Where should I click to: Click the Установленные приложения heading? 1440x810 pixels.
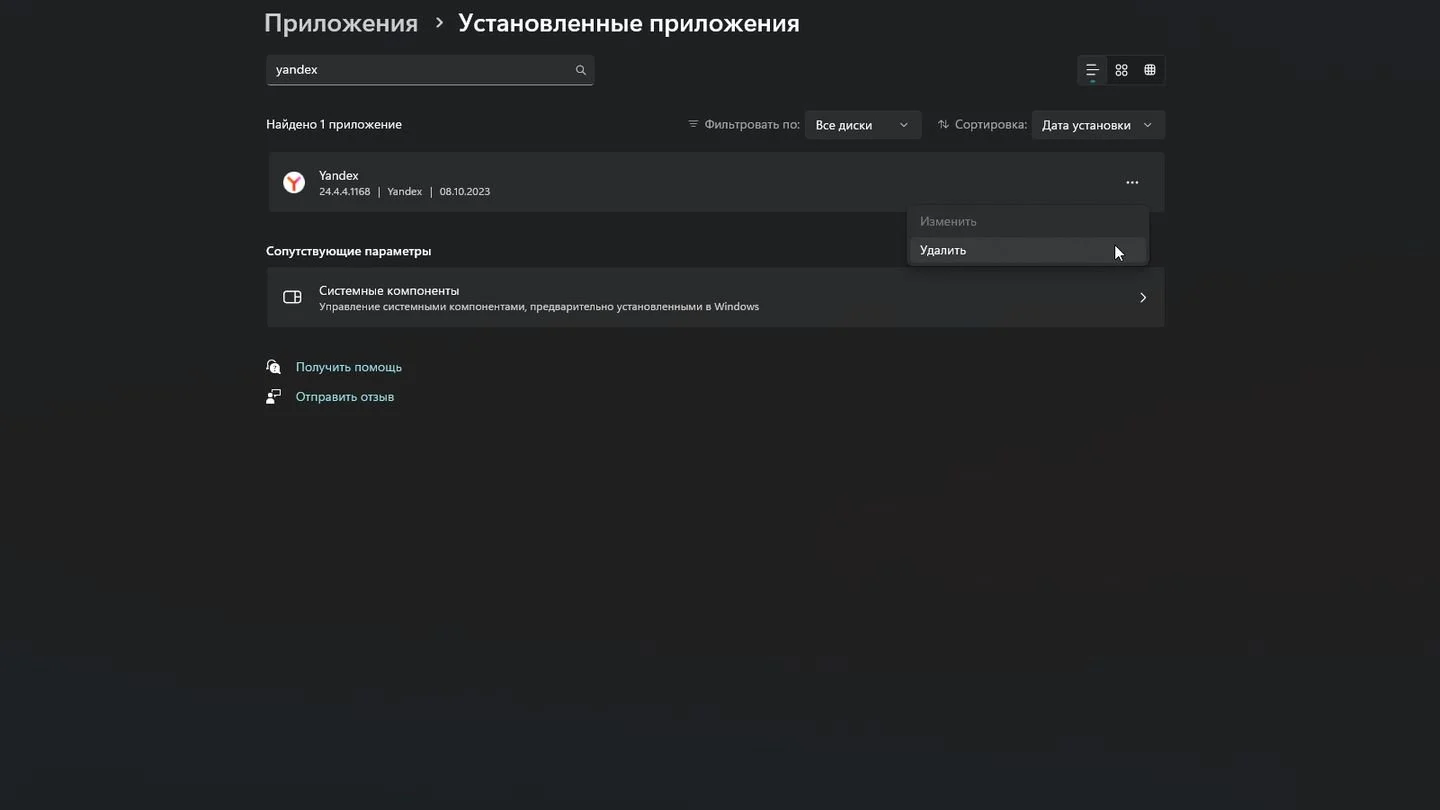click(x=629, y=23)
